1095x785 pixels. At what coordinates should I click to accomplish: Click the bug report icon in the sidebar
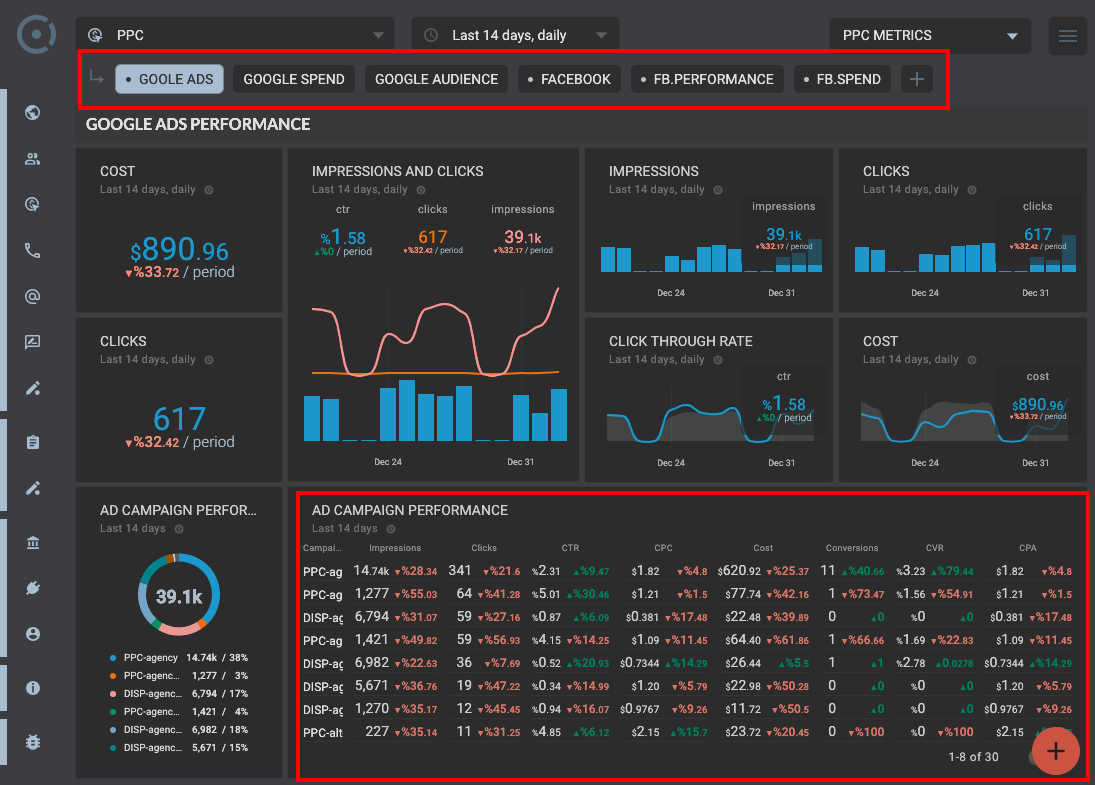pyautogui.click(x=33, y=742)
